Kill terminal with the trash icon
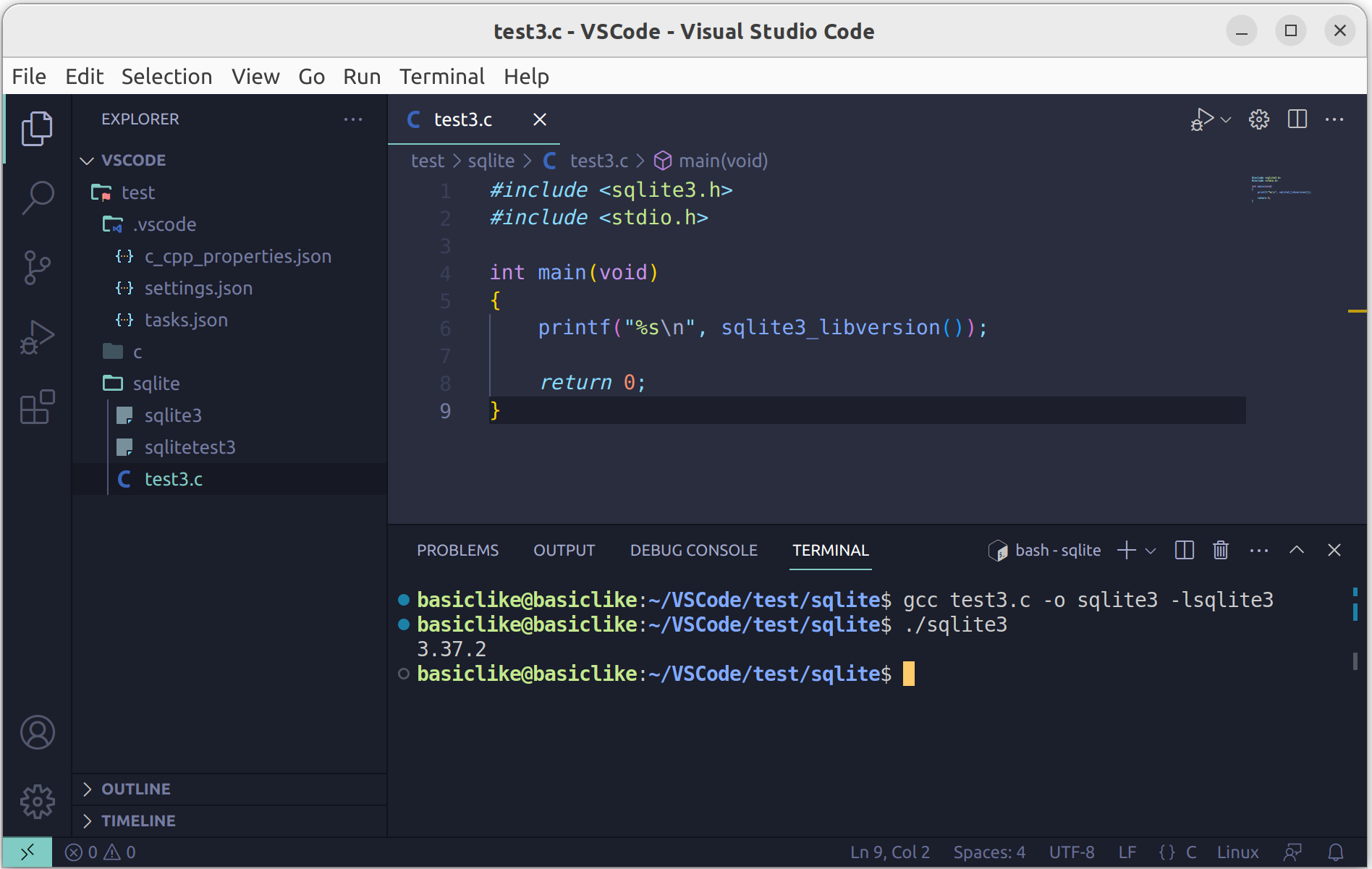 point(1221,551)
